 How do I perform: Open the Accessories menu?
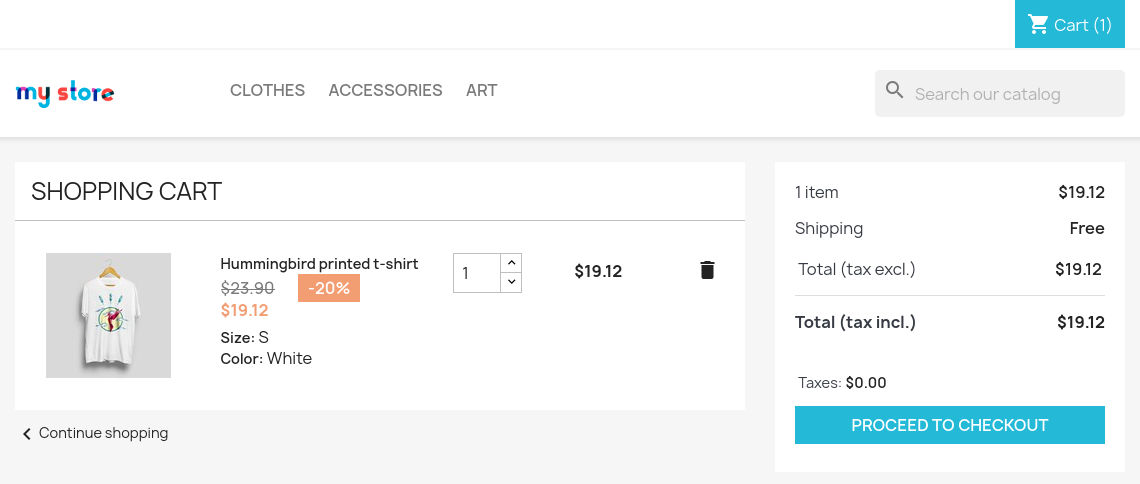coord(385,90)
